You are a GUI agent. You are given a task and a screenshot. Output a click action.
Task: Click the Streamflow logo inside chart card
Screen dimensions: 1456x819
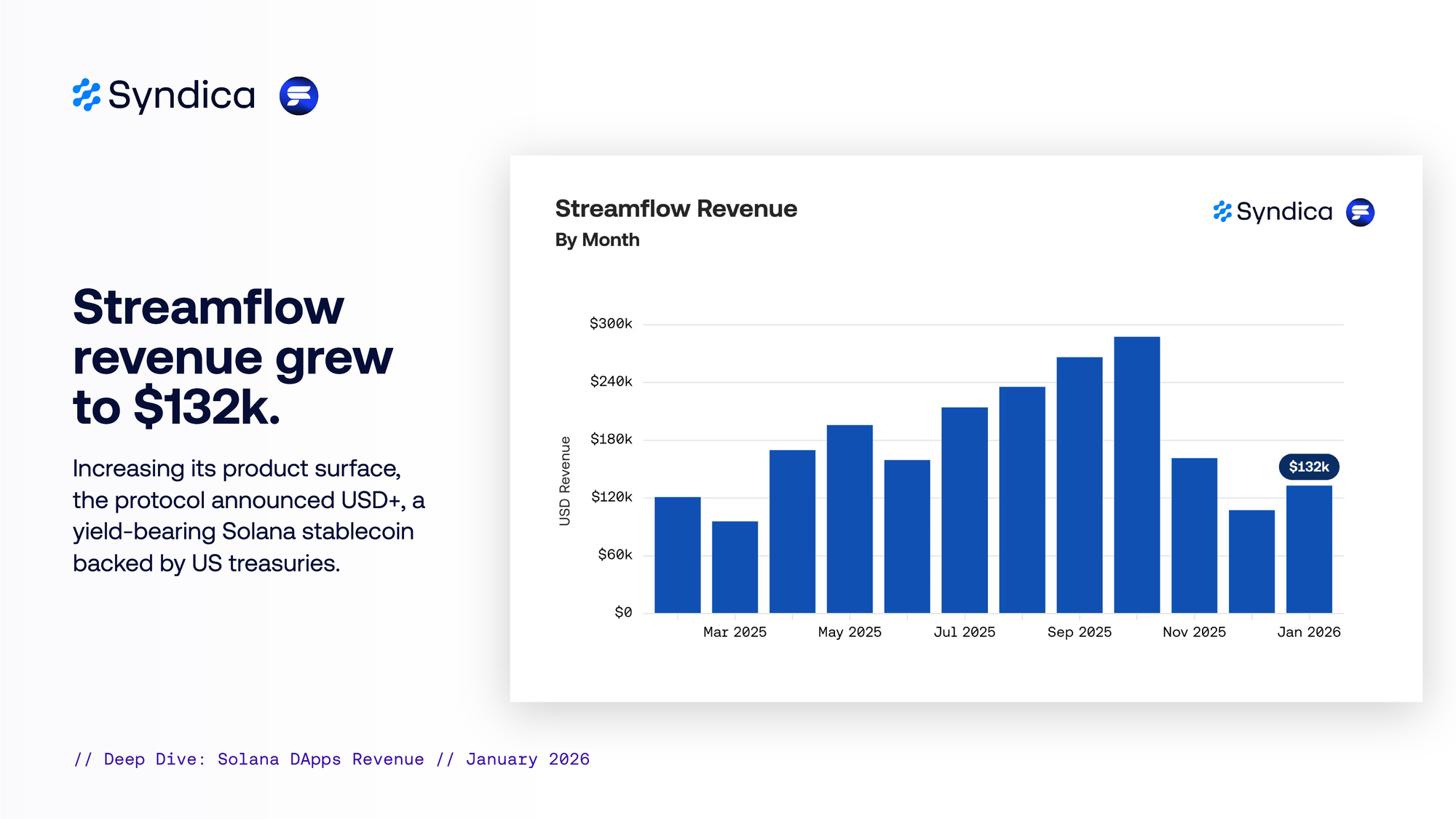pos(1360,212)
